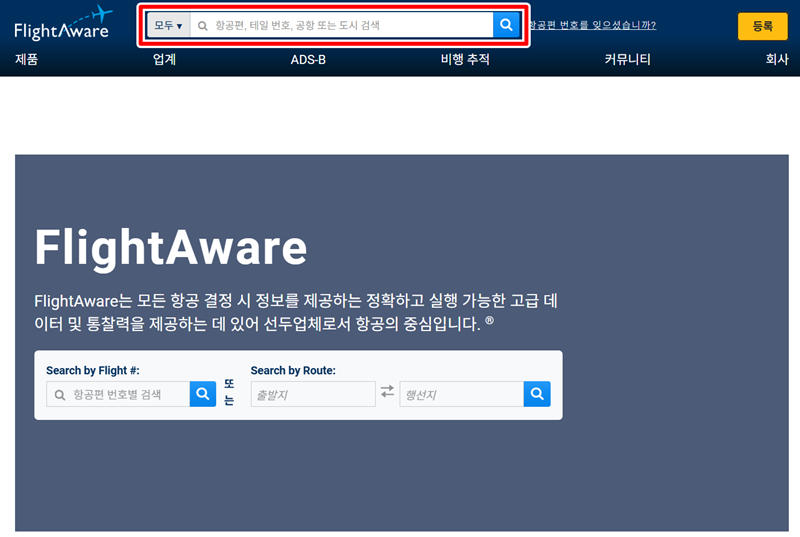Click the yellow 등록 button
The height and width of the screenshot is (537, 800).
click(763, 26)
